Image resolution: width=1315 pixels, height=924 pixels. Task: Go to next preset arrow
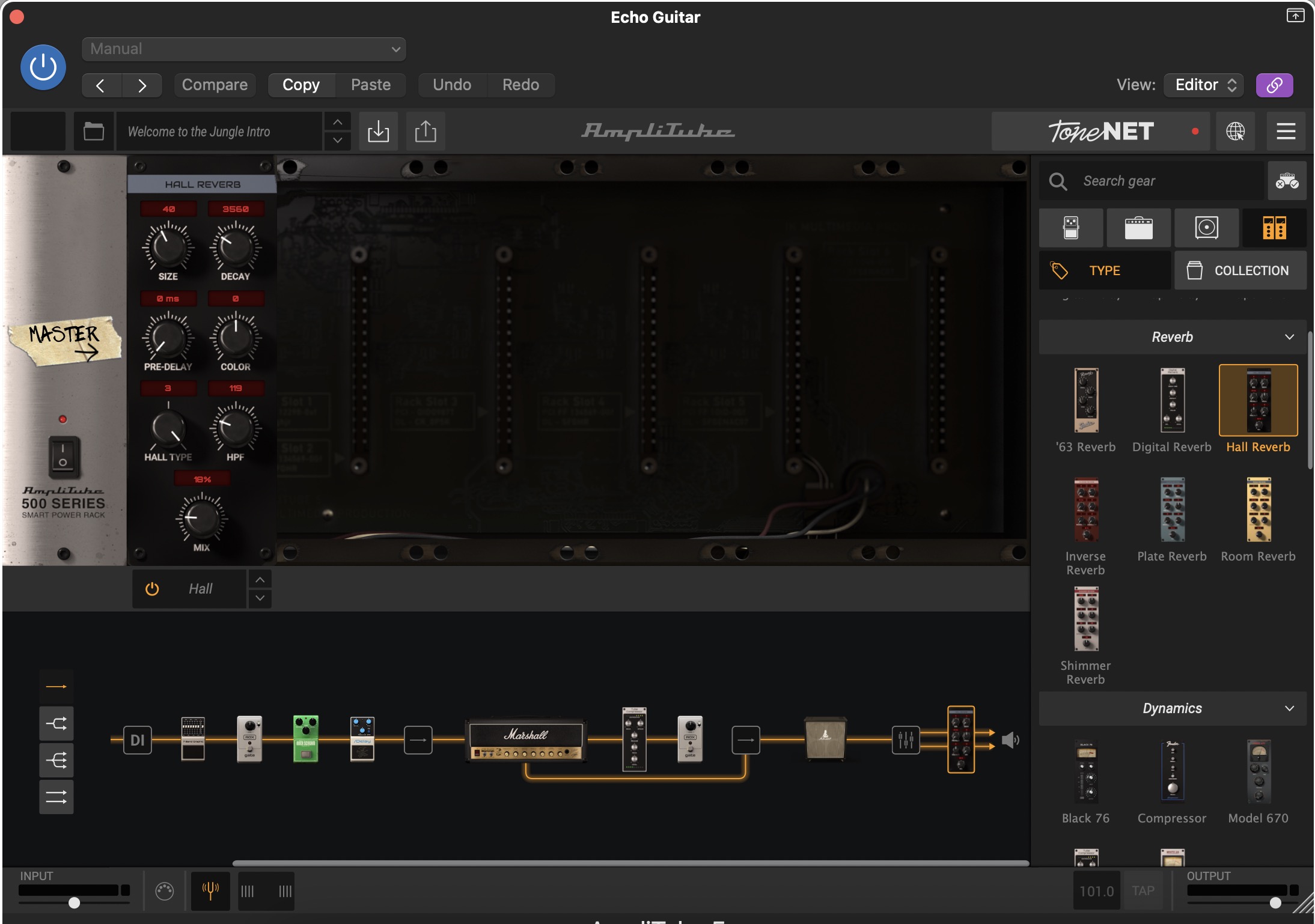pyautogui.click(x=142, y=85)
